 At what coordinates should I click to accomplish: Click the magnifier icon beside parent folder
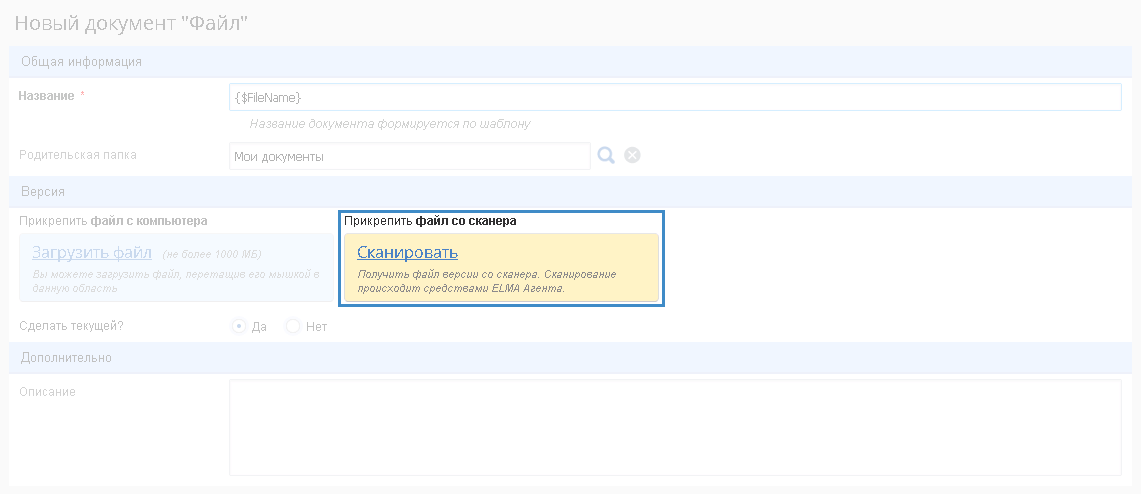click(605, 155)
